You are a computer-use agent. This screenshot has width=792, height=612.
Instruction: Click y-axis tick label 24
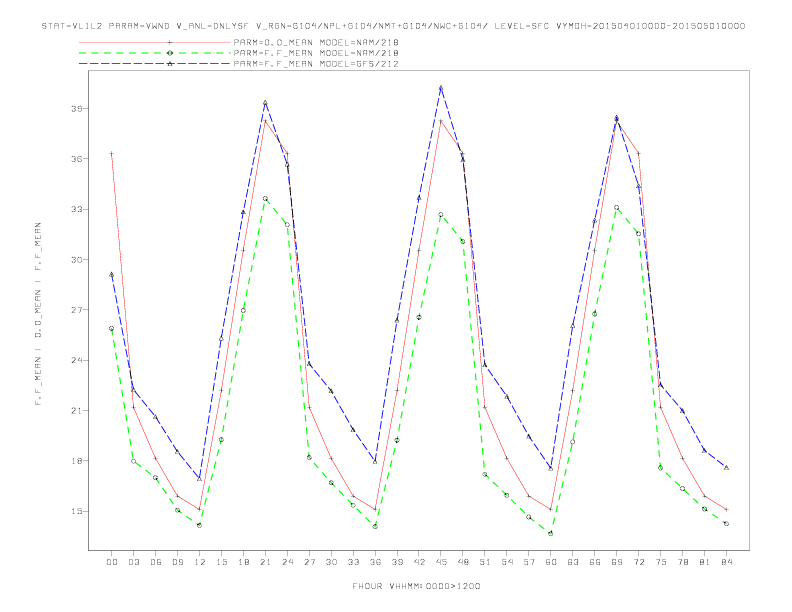(77, 361)
